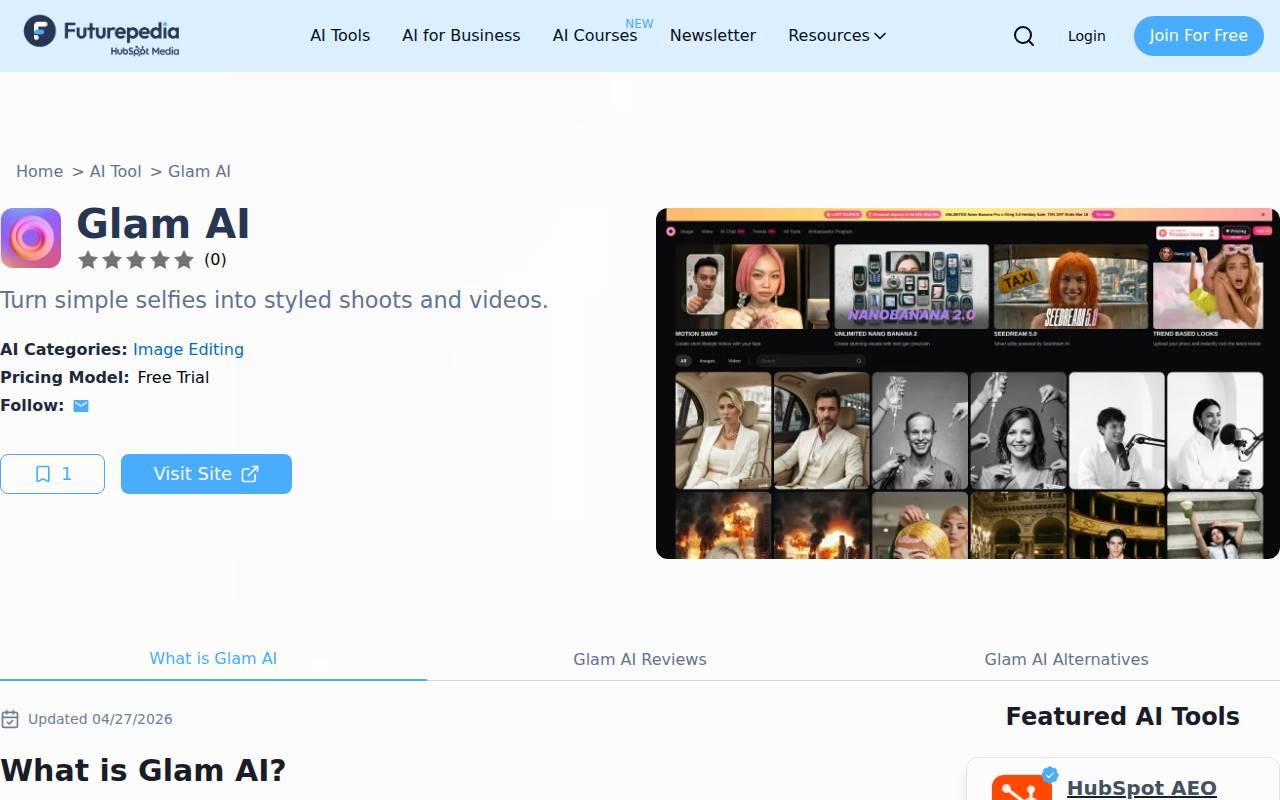Viewport: 1280px width, 800px height.
Task: Click the Updated 04/27/2026 date text
Action: coord(100,719)
